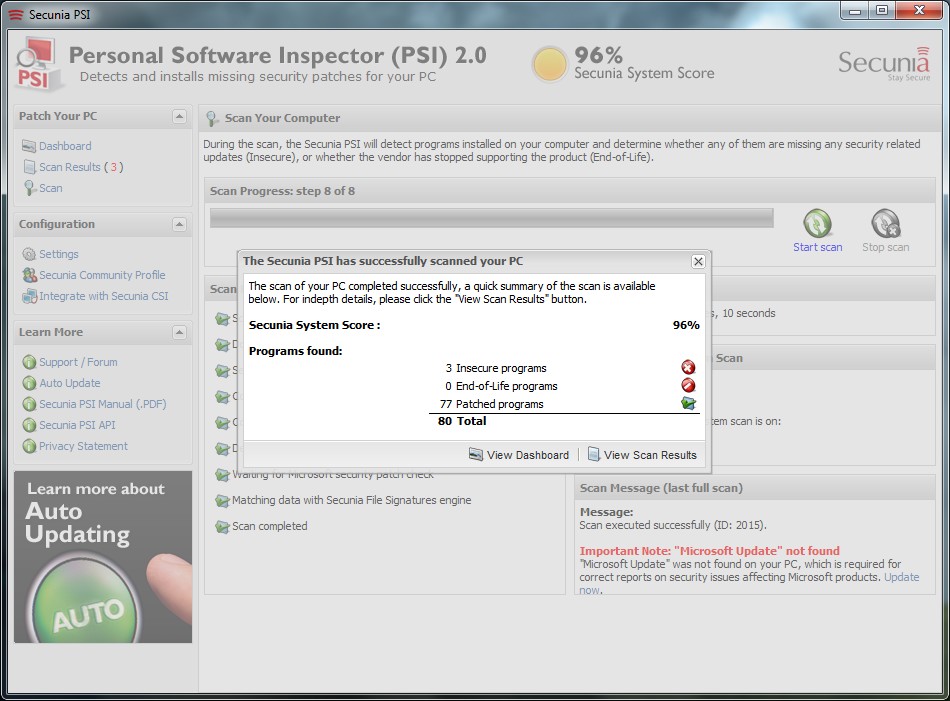Click the Secunia PSI API globe icon

(x=29, y=425)
